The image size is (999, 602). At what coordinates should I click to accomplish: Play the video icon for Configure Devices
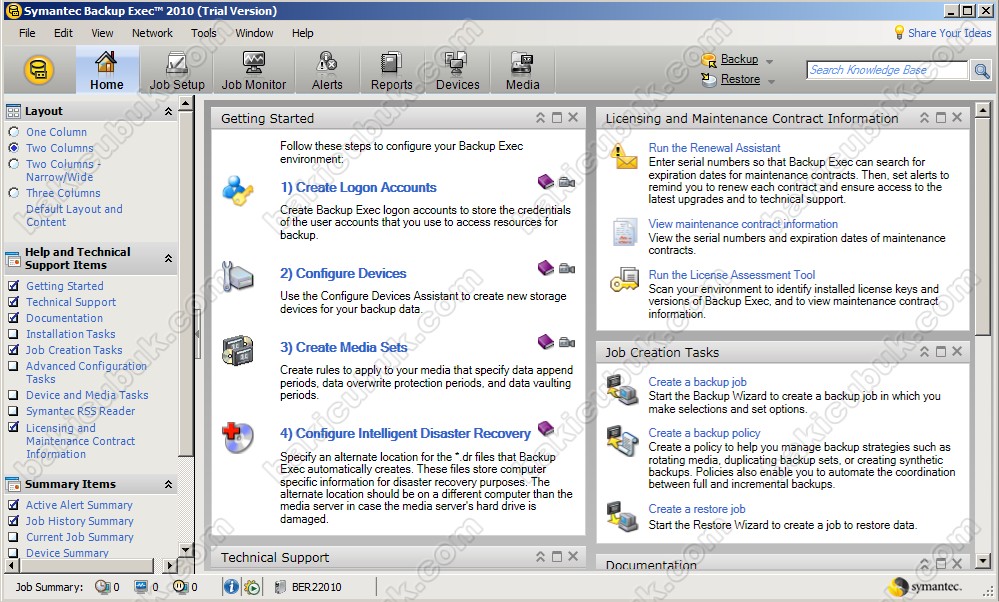[x=566, y=269]
